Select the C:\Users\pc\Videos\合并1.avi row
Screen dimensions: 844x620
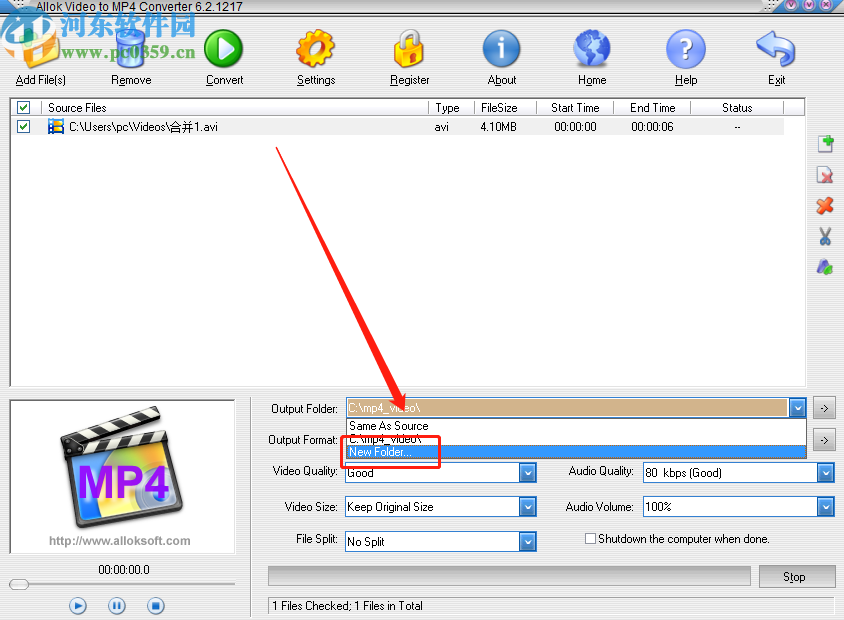(398, 127)
